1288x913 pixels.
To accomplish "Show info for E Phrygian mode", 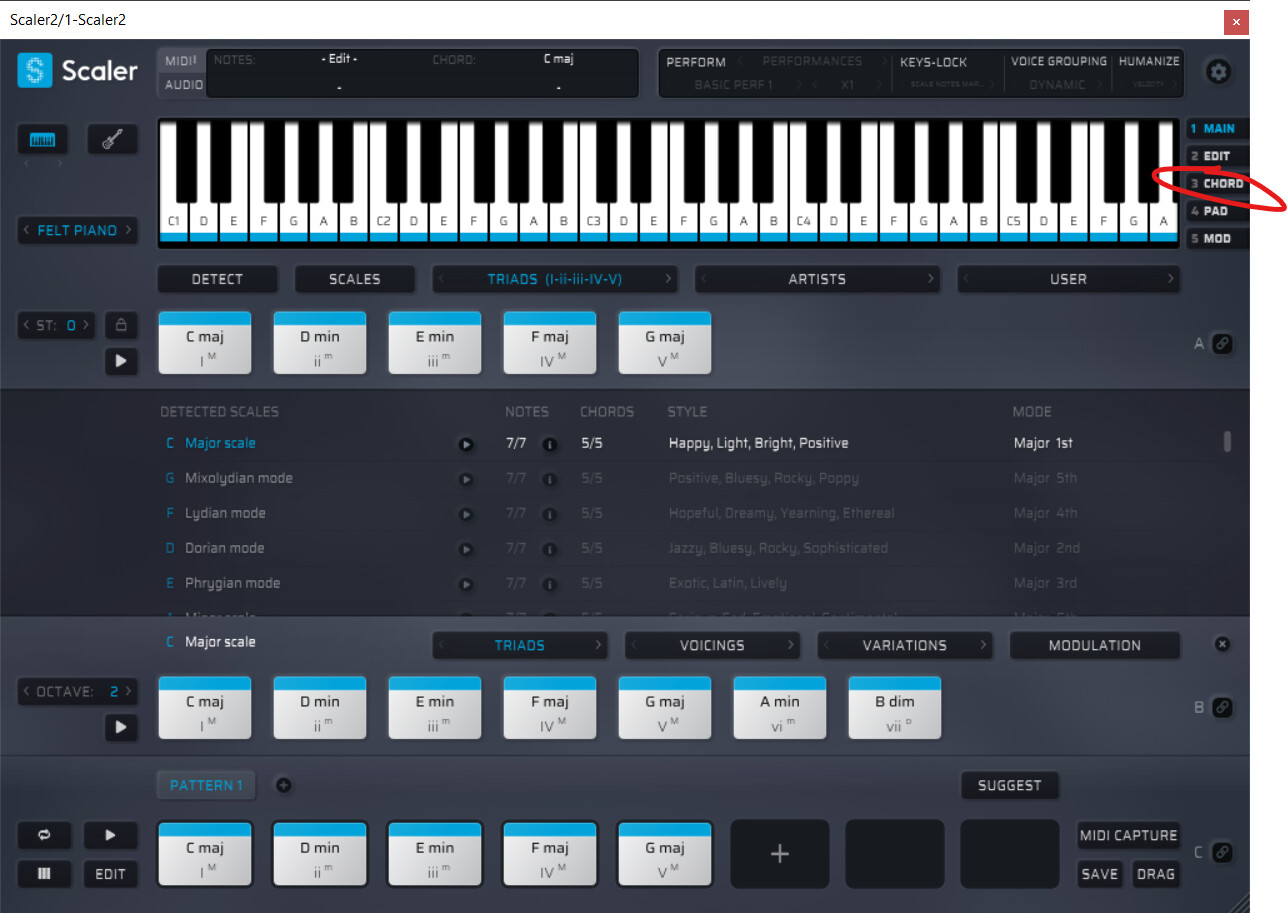I will (x=549, y=584).
